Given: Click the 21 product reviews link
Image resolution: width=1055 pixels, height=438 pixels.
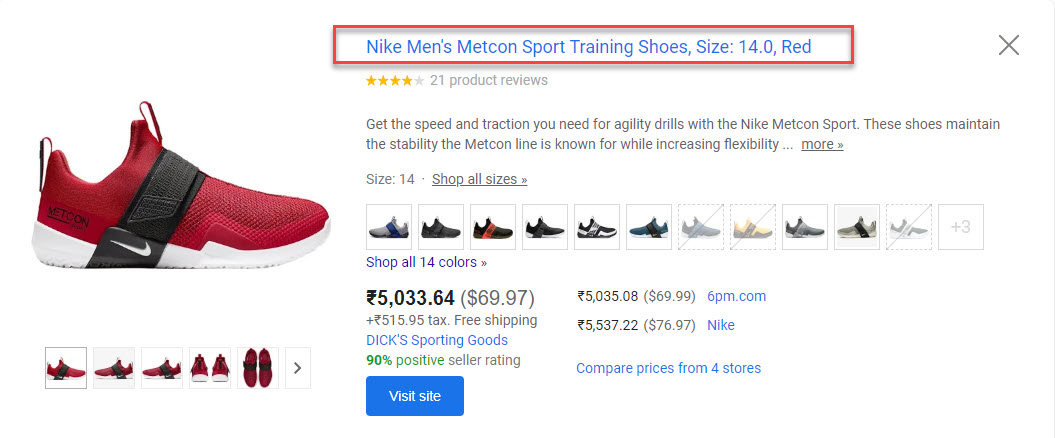Looking at the screenshot, I should [488, 80].
